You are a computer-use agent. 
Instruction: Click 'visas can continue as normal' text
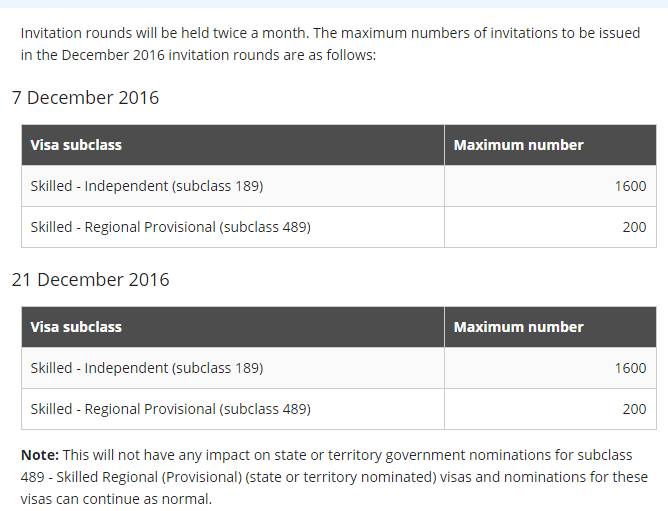tap(116, 499)
